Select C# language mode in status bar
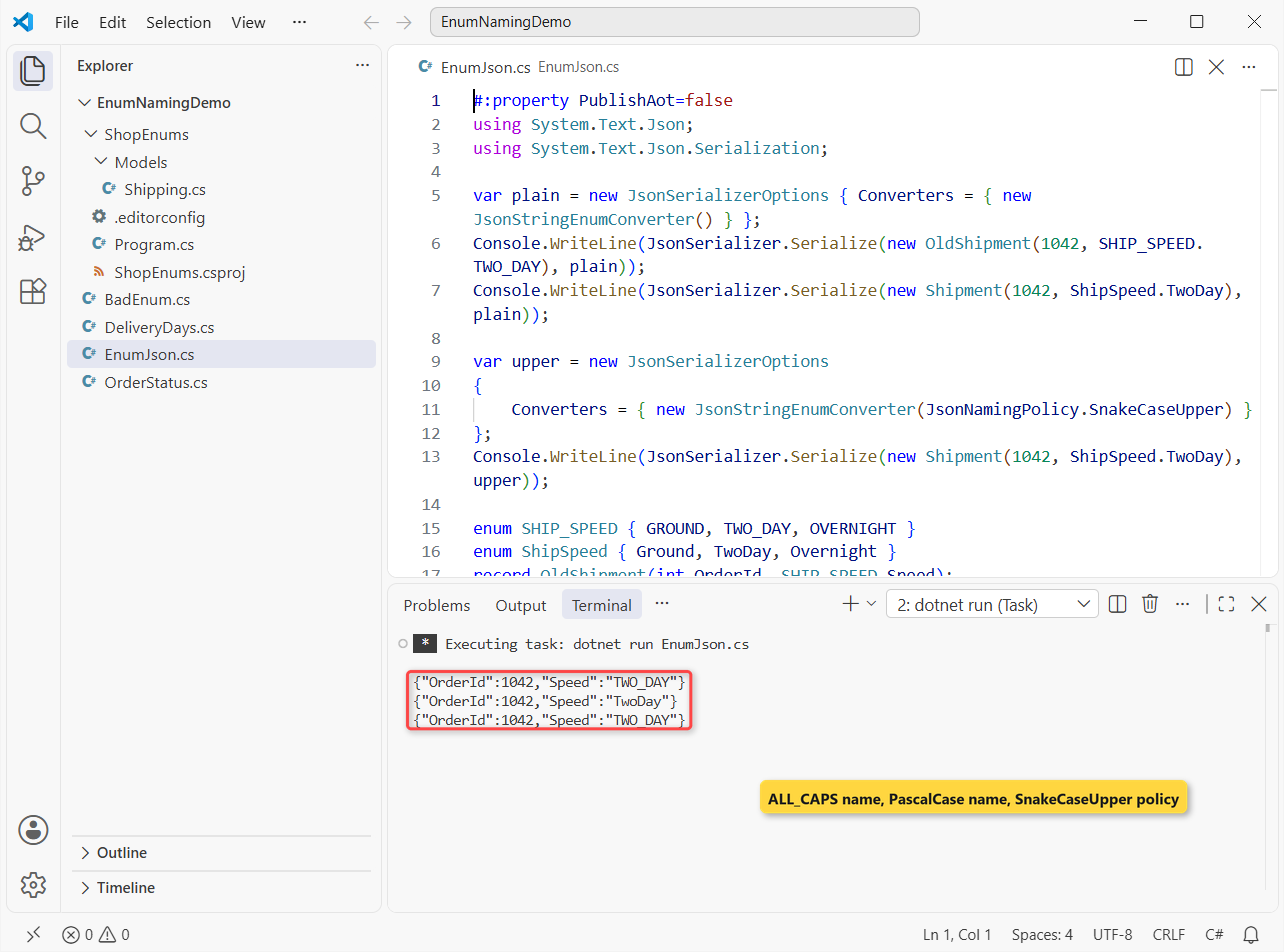 click(1214, 935)
